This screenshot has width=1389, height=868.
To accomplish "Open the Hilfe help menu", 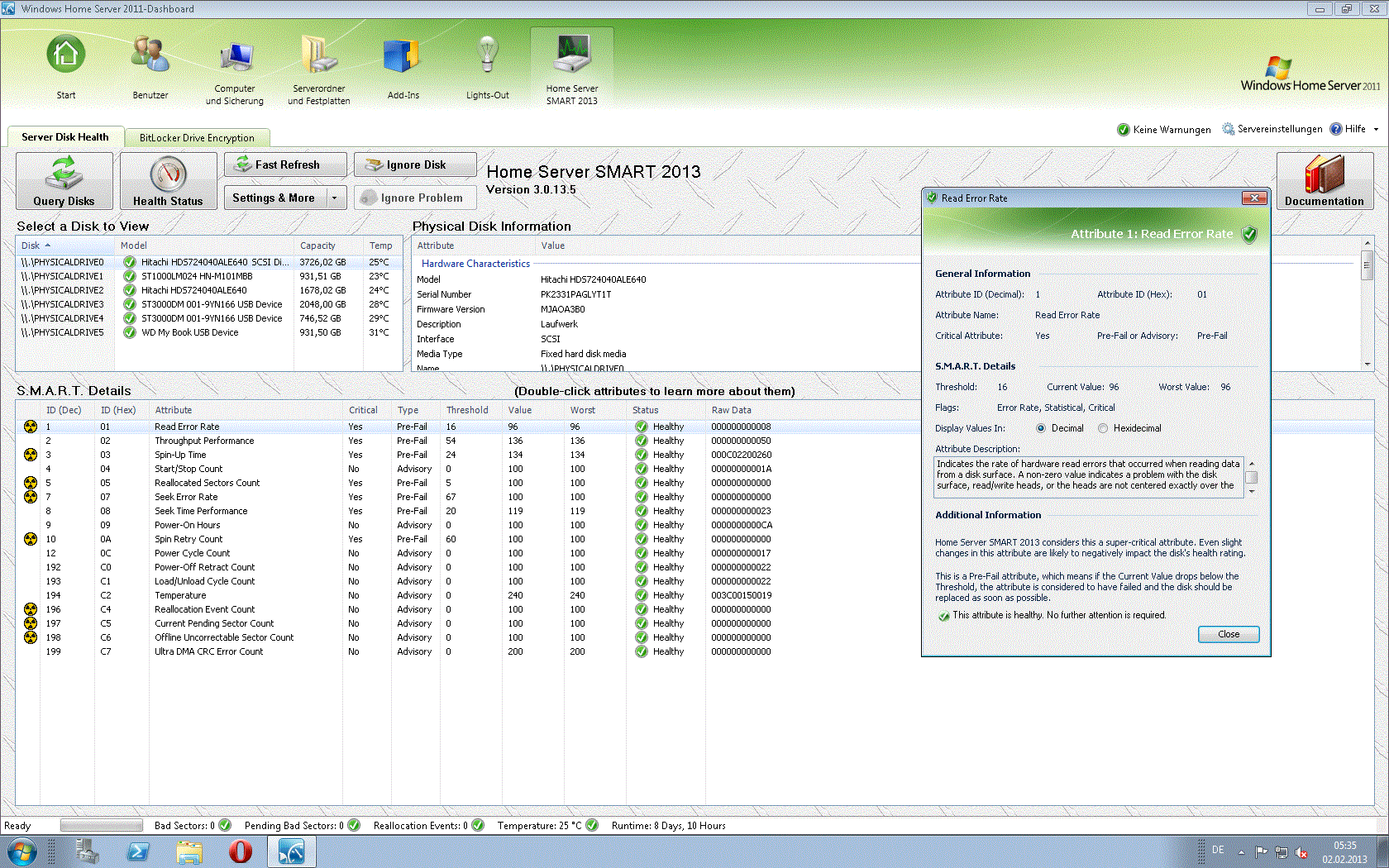I will click(x=1348, y=129).
